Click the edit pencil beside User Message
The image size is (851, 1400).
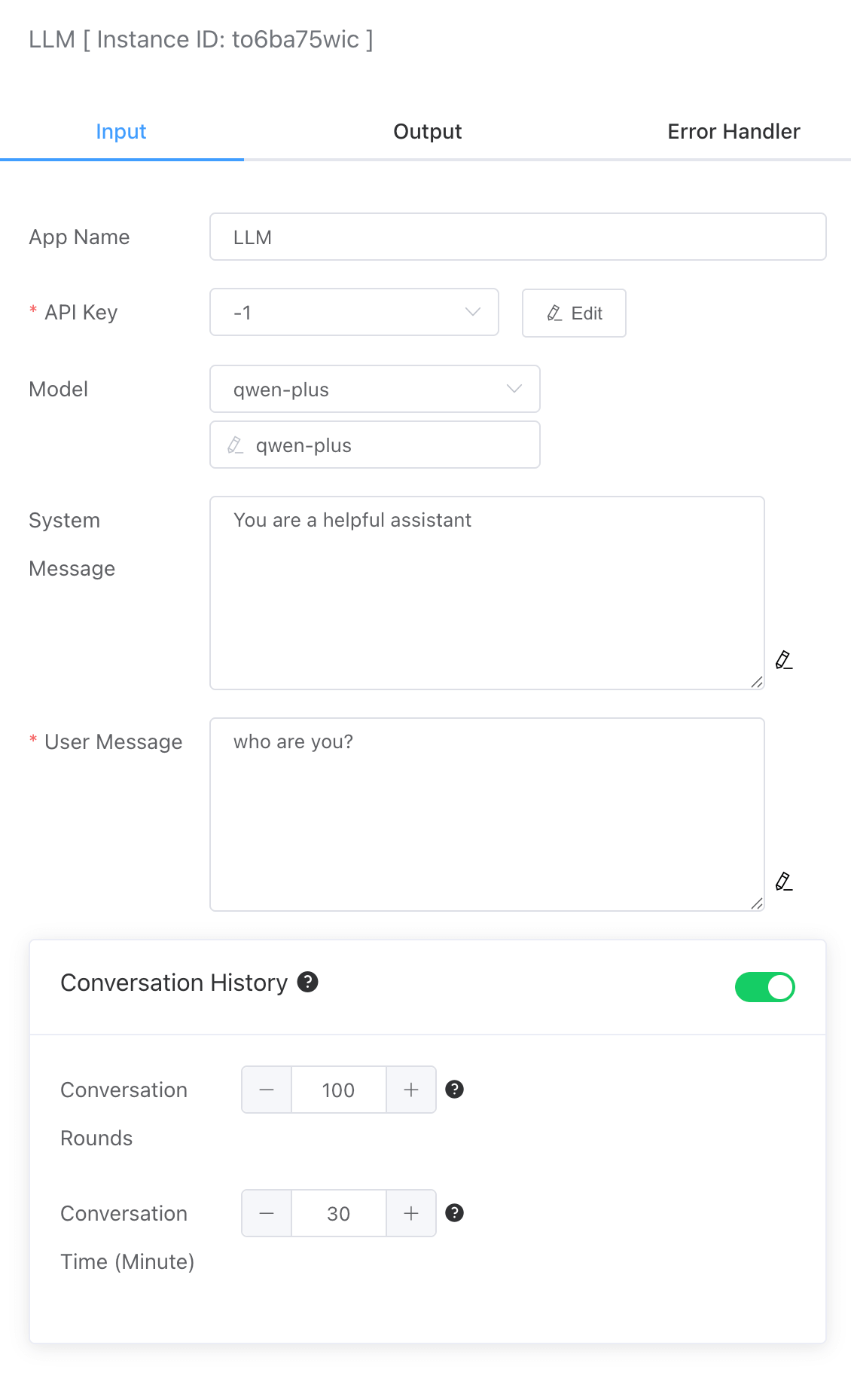tap(784, 882)
